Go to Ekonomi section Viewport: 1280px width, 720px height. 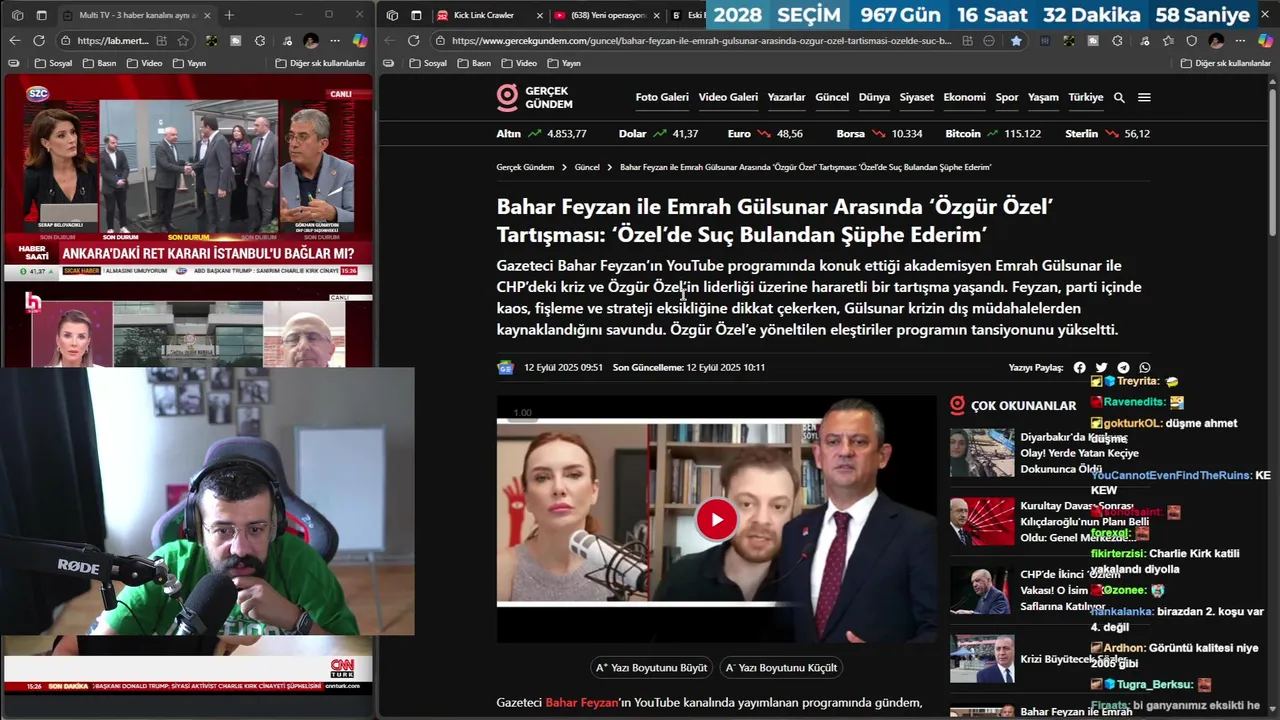(964, 98)
